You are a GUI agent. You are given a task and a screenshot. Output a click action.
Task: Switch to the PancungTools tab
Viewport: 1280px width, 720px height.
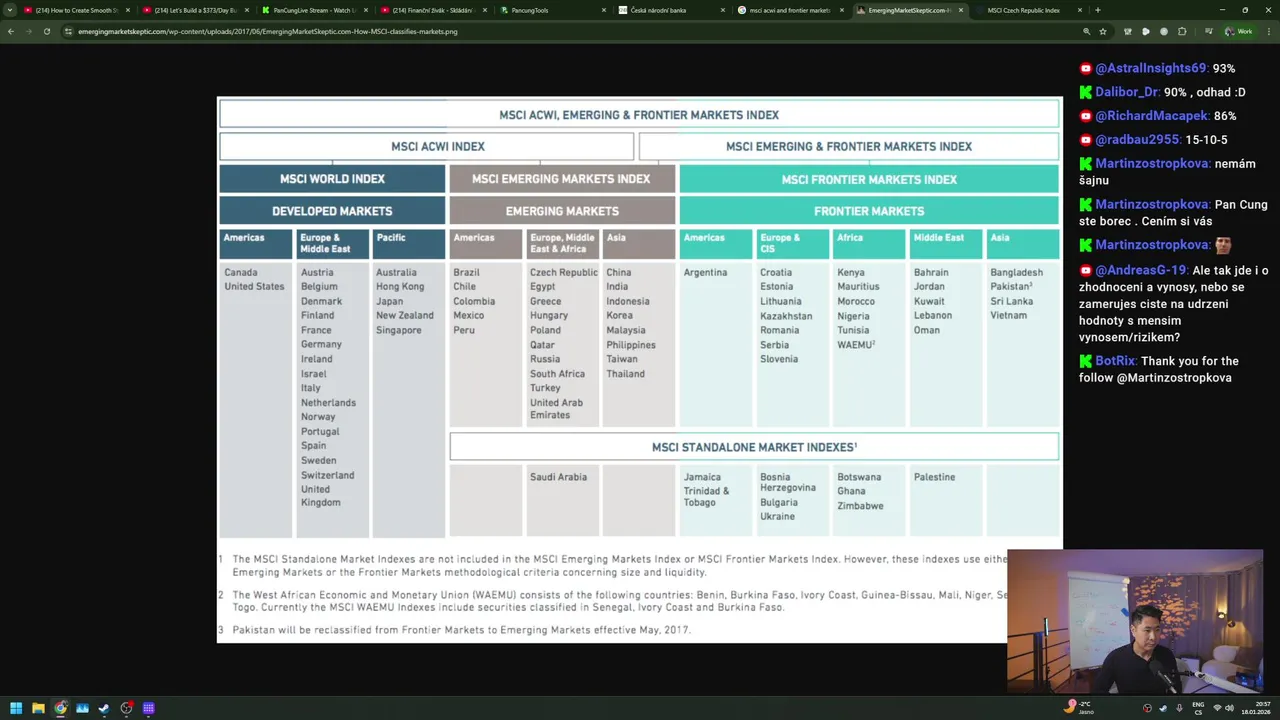(553, 10)
